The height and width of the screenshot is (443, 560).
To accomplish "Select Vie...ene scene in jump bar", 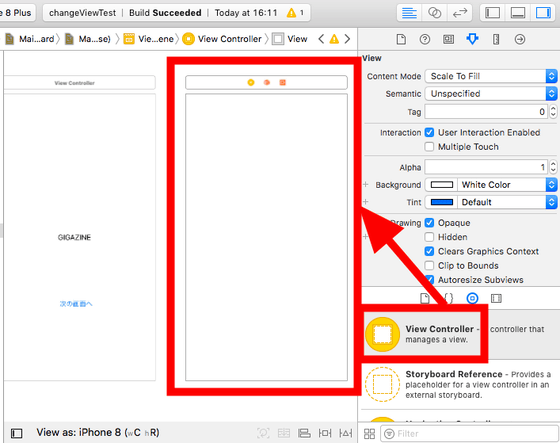I will click(x=149, y=39).
